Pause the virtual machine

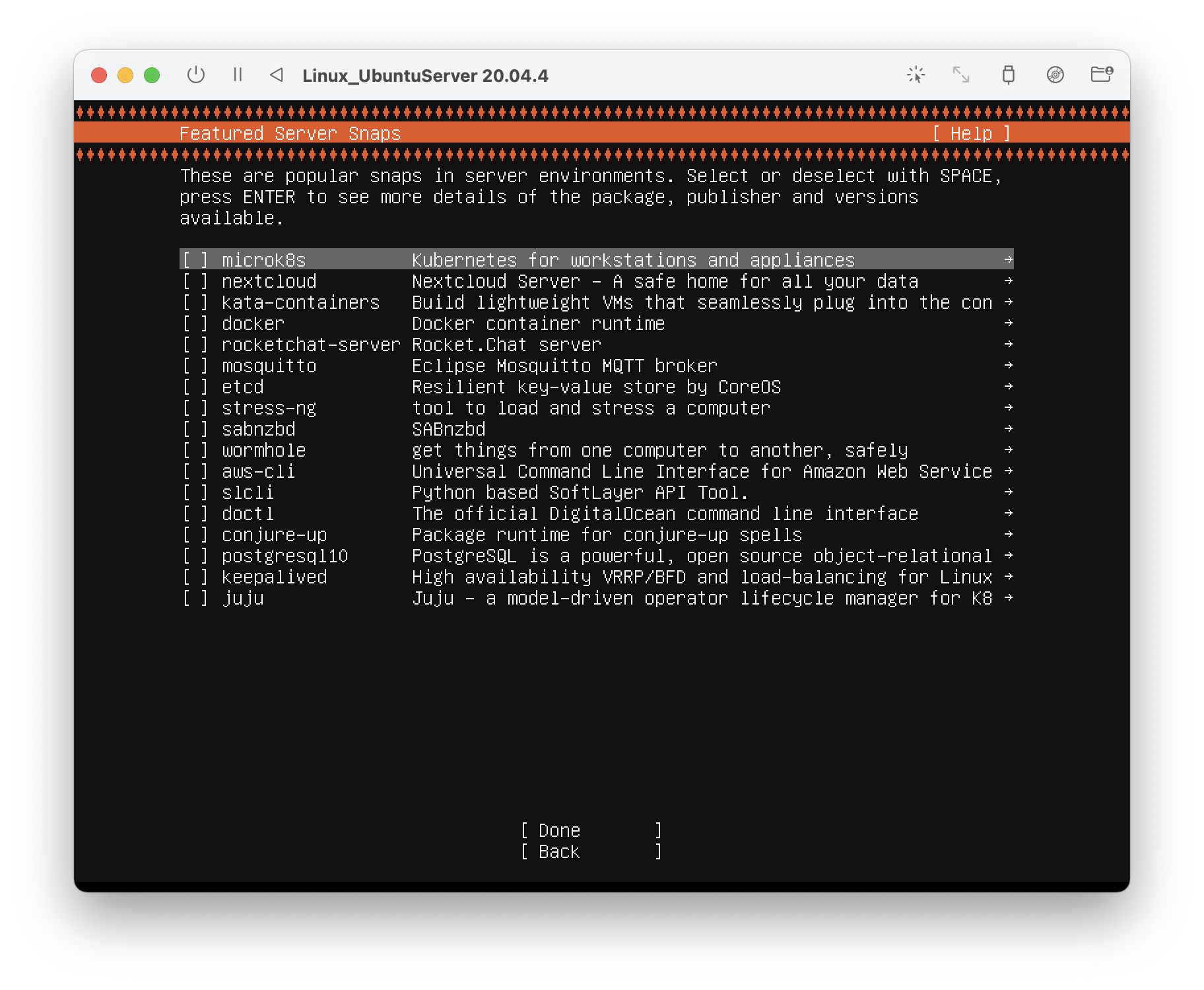pos(238,75)
